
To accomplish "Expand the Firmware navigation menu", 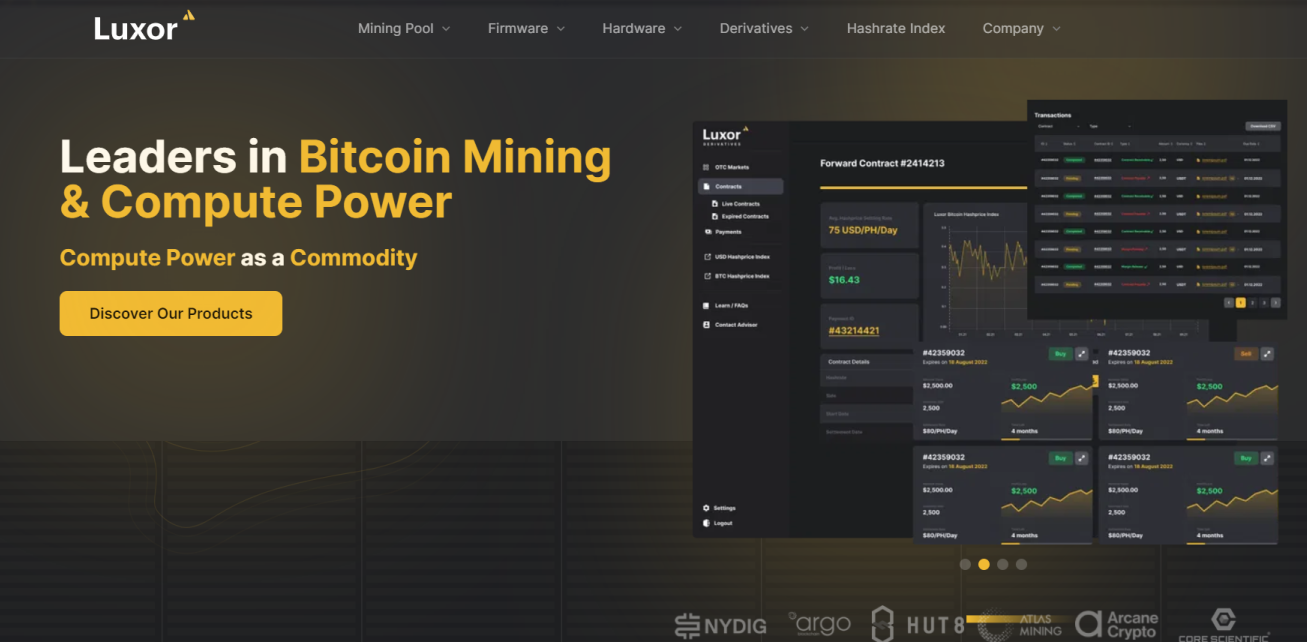I will pyautogui.click(x=526, y=28).
